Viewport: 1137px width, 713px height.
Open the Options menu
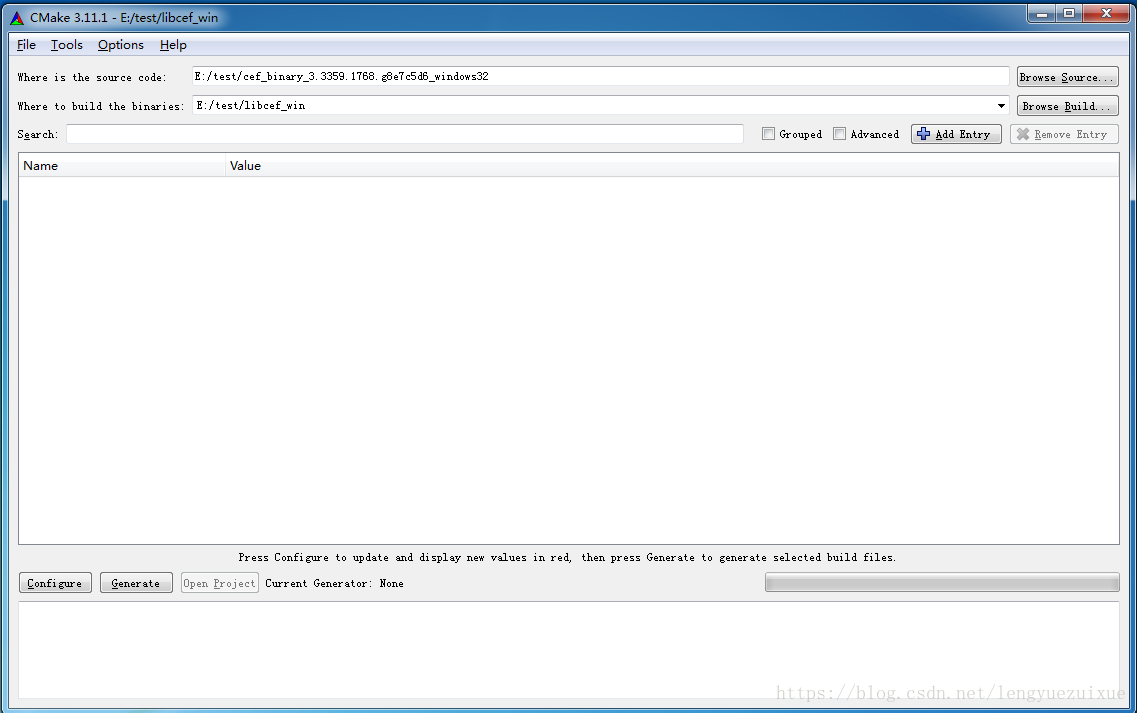(x=120, y=45)
